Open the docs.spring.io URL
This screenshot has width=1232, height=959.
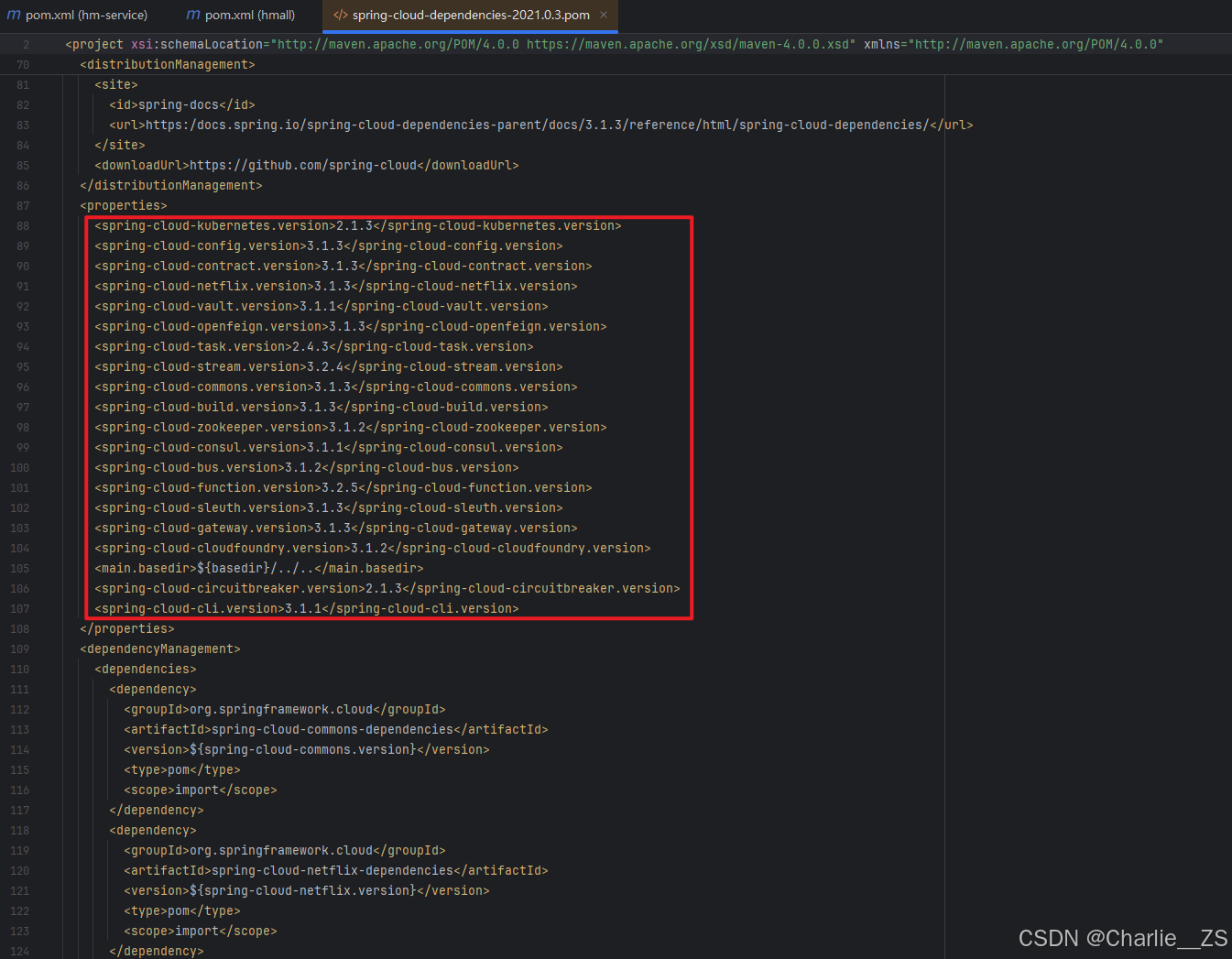[x=538, y=125]
